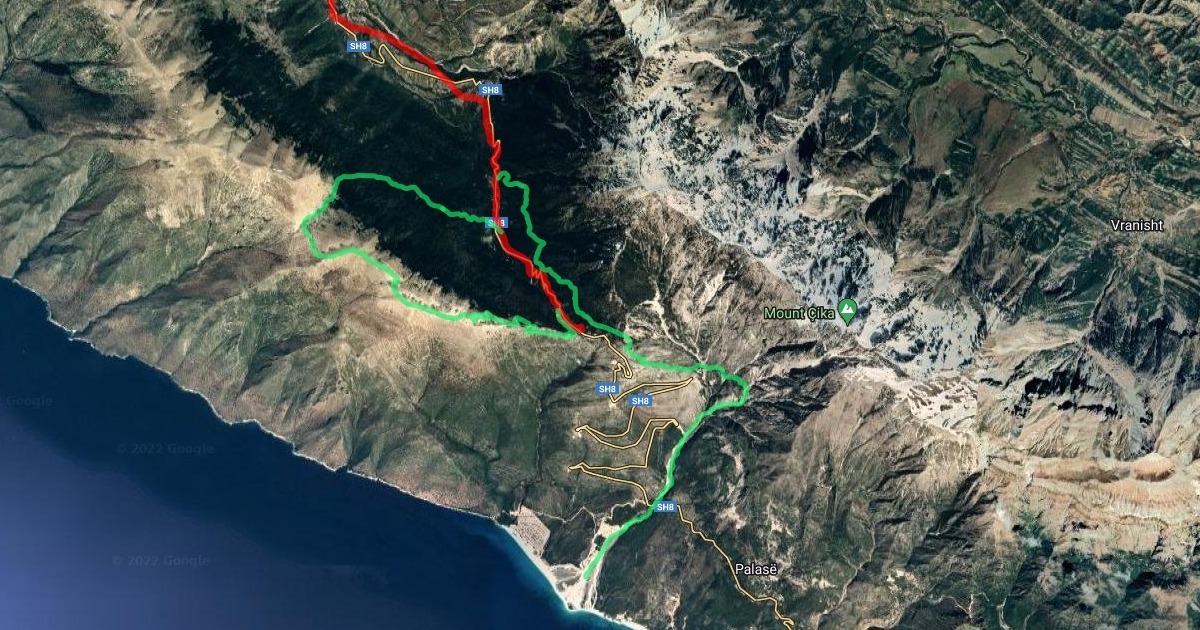Click the lower © 2022 Google watermark
Viewport: 1200px width, 630px height.
(x=160, y=561)
